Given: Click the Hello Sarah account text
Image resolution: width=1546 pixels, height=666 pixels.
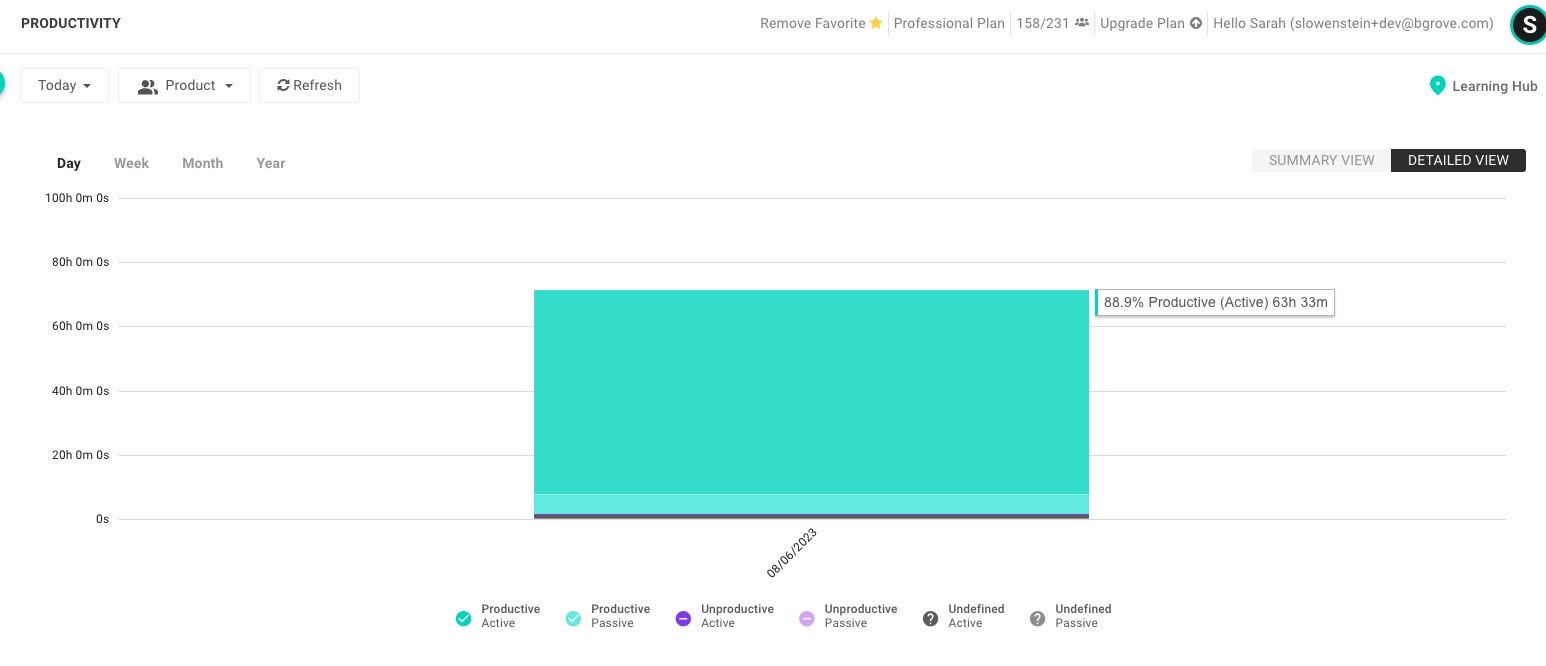Looking at the screenshot, I should (x=1353, y=23).
